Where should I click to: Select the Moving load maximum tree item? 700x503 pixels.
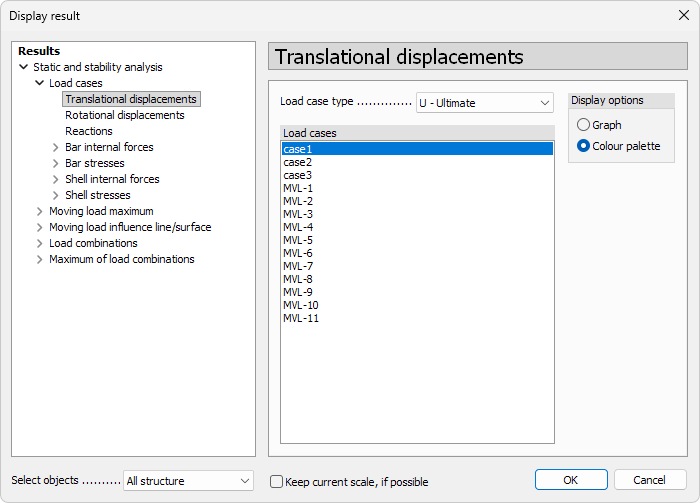(x=101, y=212)
